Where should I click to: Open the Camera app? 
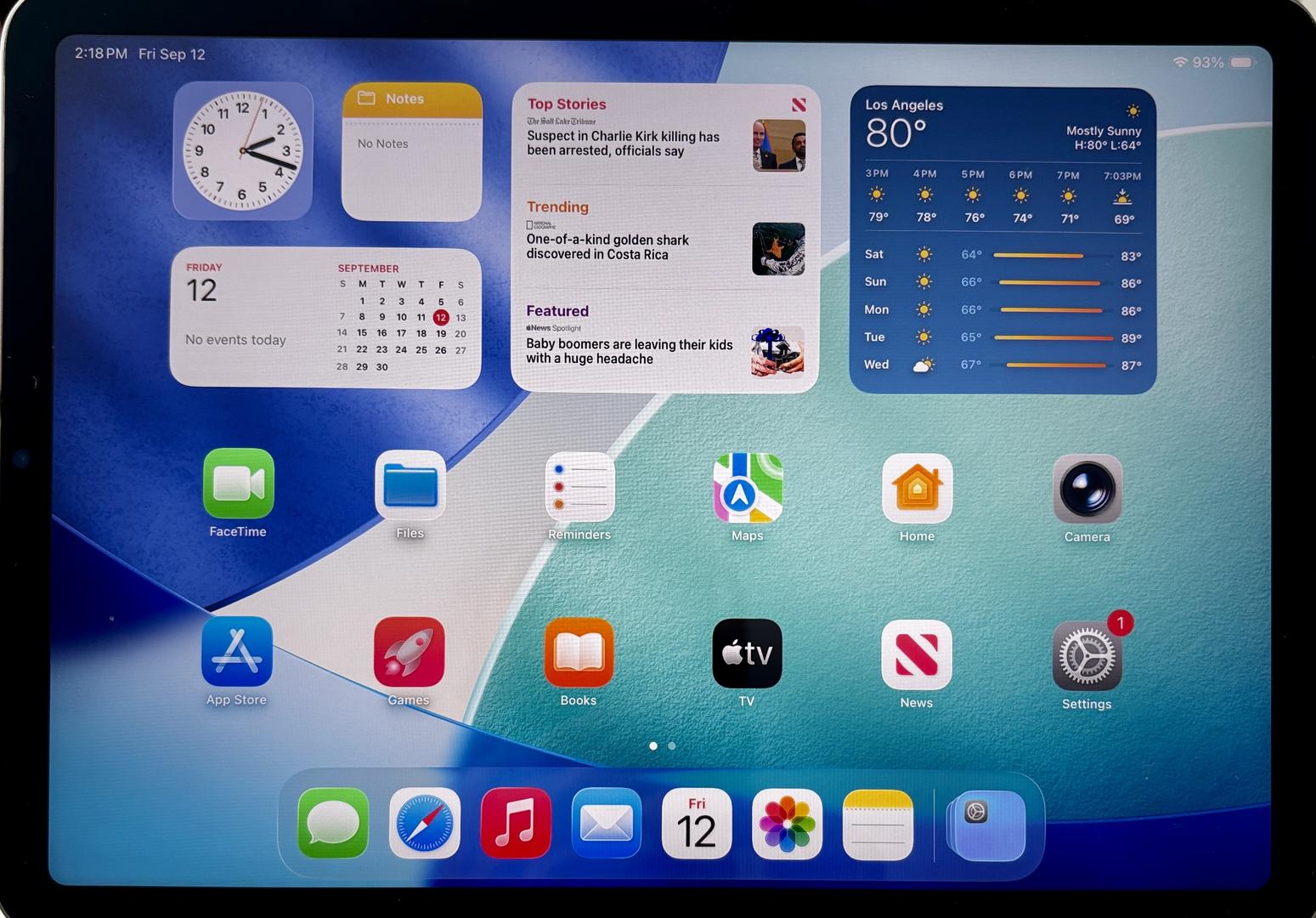tap(1087, 490)
